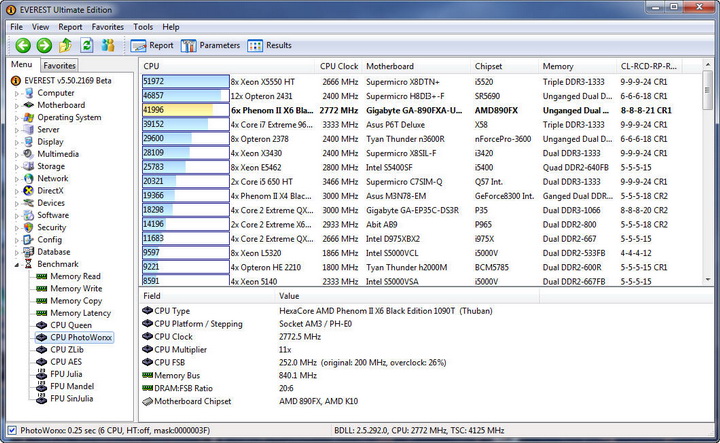Click the users icon in the toolbar
The height and width of the screenshot is (443, 720).
click(108, 45)
